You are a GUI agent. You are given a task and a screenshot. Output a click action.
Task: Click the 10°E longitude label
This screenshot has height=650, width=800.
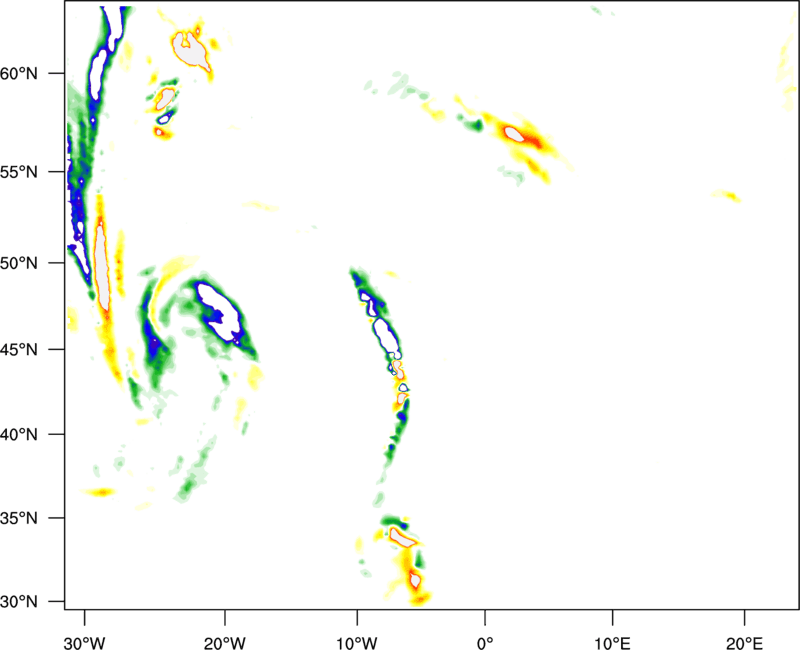(612, 643)
